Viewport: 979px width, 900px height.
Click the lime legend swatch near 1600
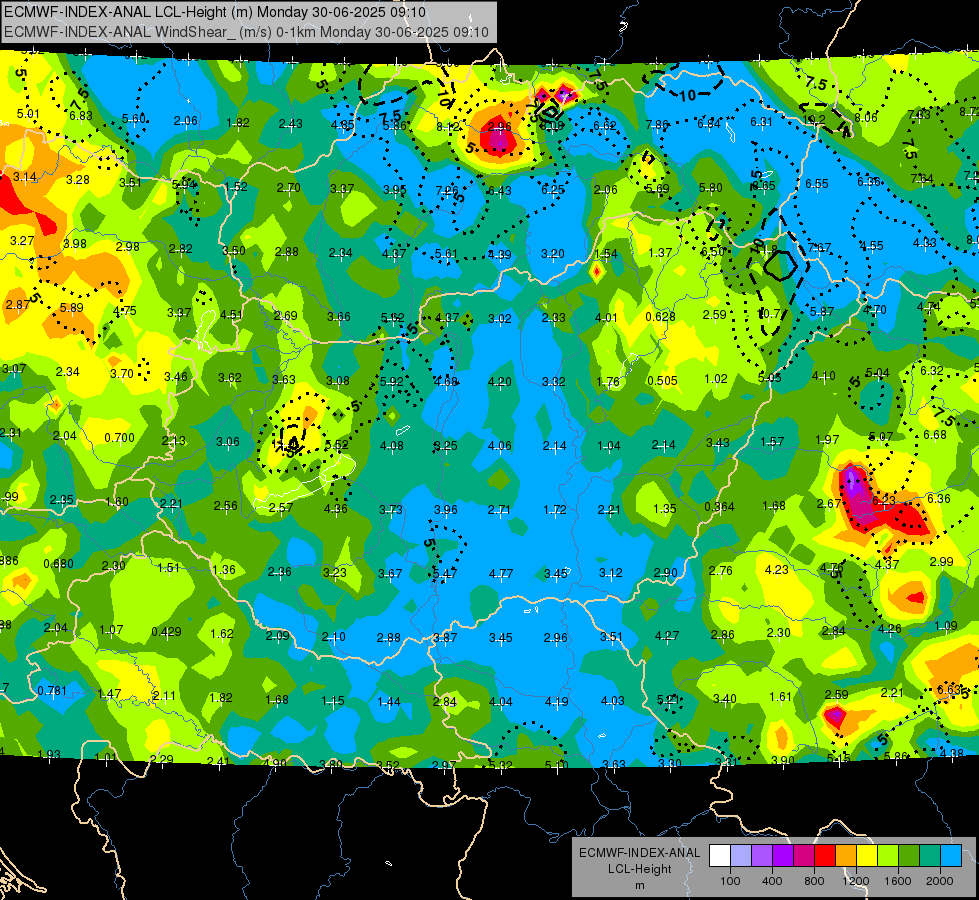[x=888, y=855]
